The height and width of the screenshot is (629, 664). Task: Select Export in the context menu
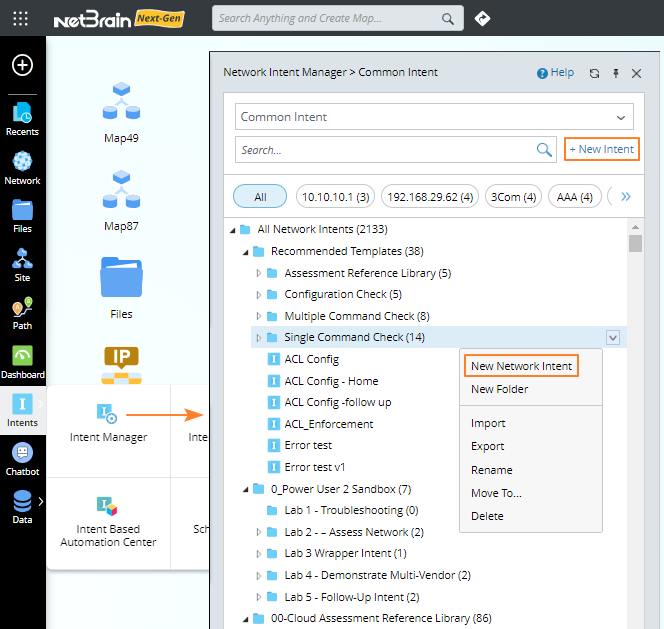point(488,446)
